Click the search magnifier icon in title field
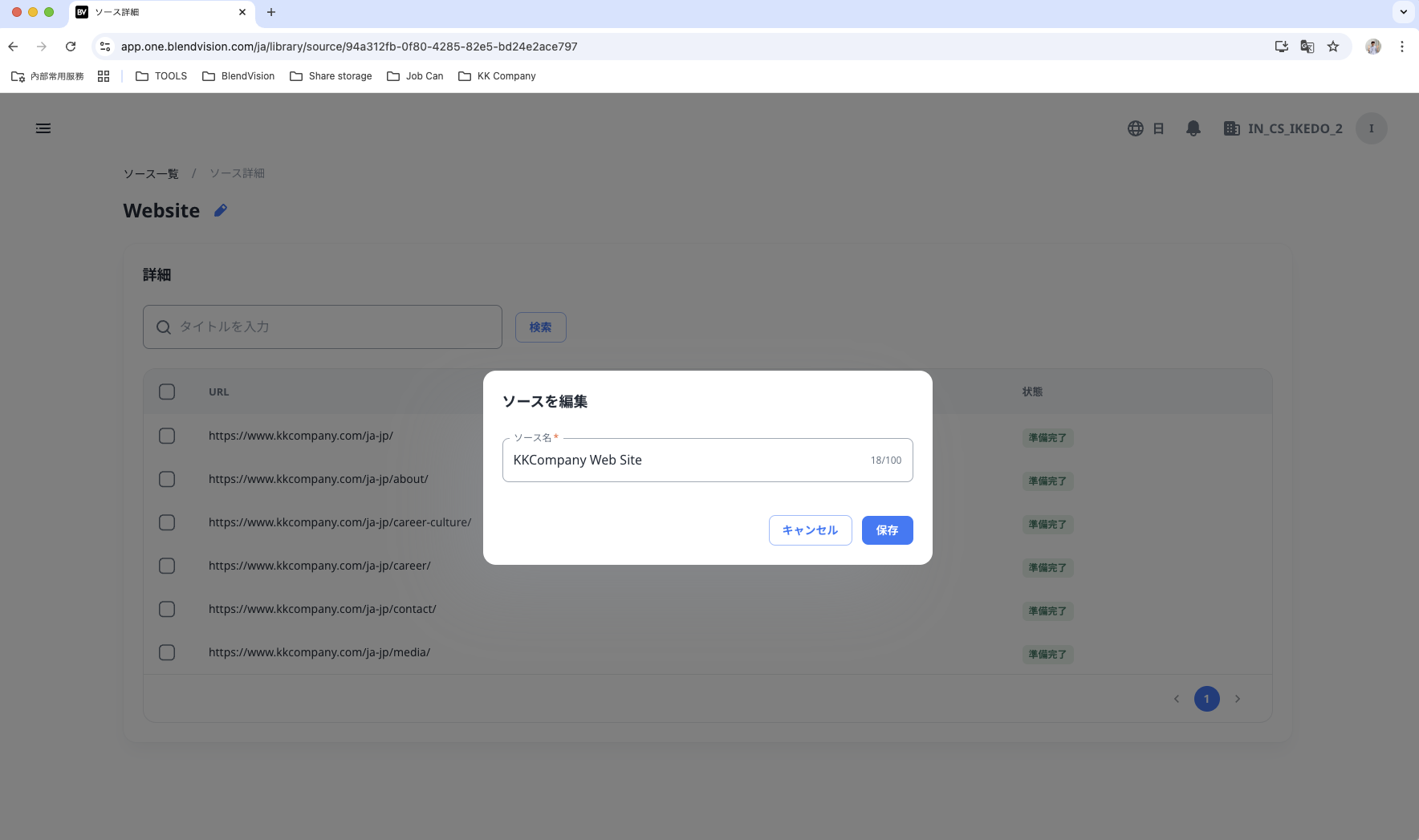Screen dimensions: 1419x840 click(163, 327)
